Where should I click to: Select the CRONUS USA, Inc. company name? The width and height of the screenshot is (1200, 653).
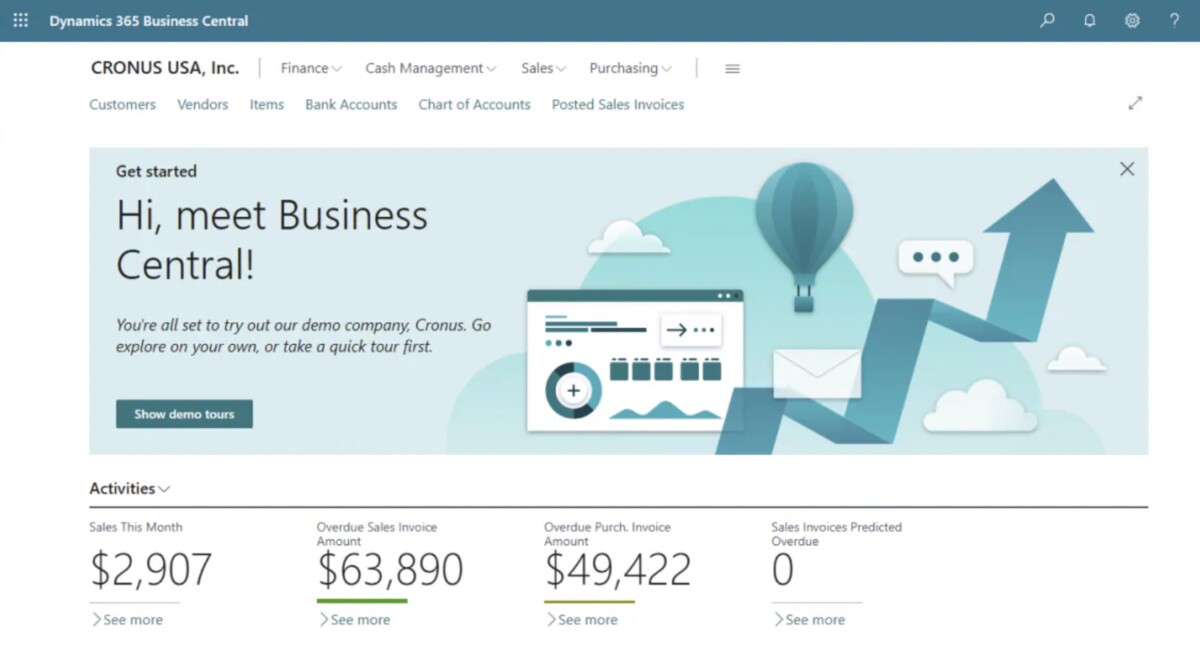tap(165, 68)
